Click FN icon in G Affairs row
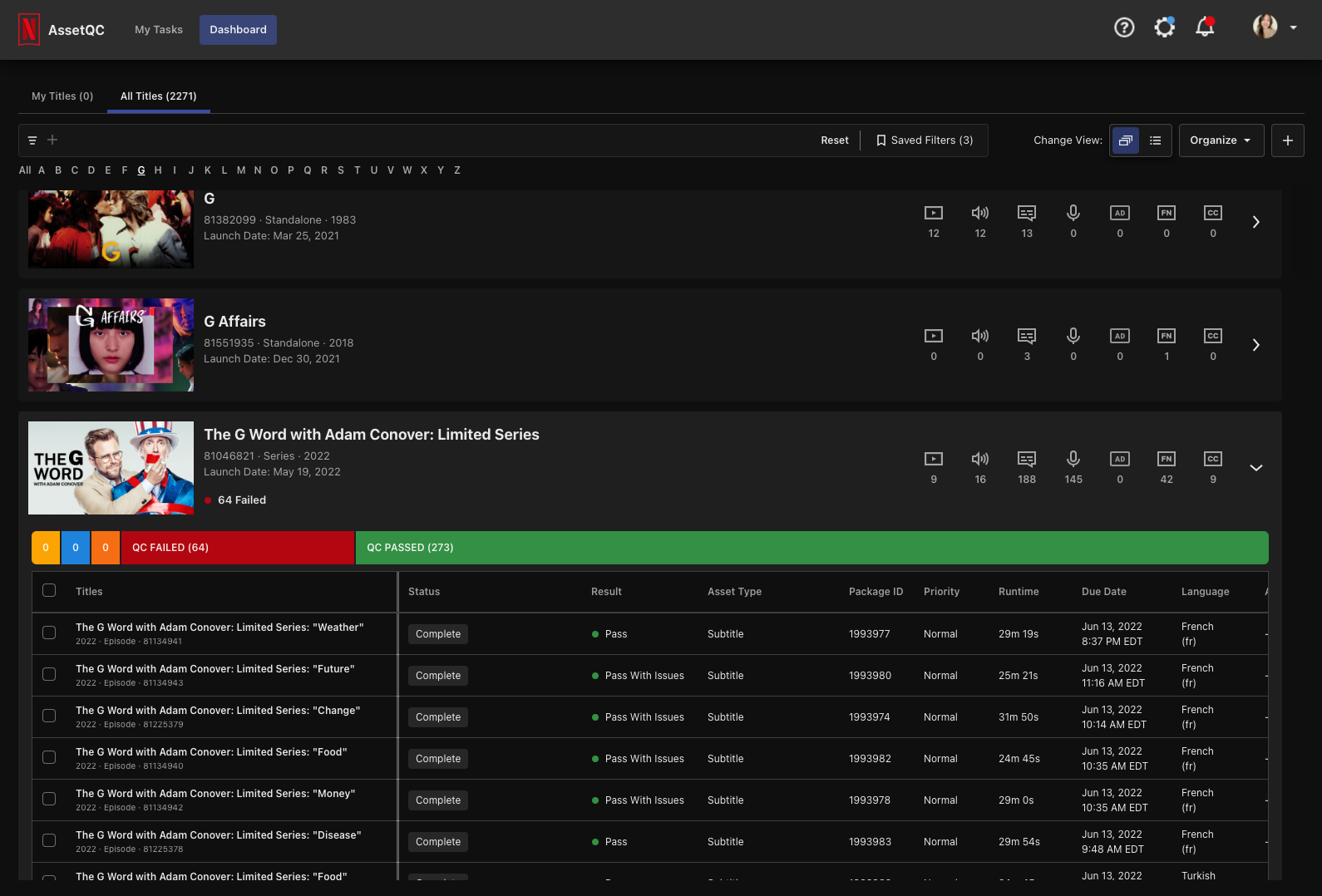 (1167, 336)
